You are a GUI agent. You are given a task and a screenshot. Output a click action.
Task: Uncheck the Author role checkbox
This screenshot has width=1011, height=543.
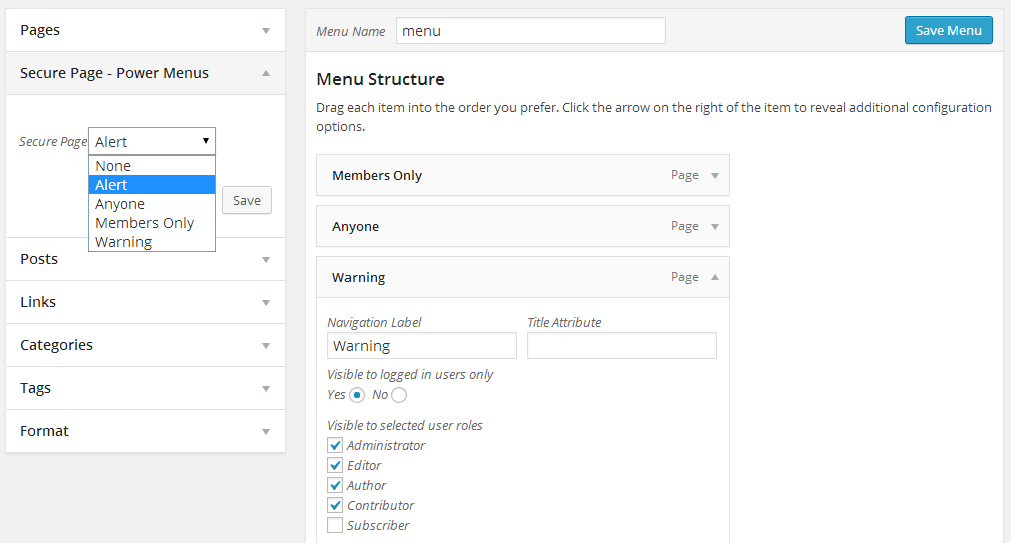[335, 485]
